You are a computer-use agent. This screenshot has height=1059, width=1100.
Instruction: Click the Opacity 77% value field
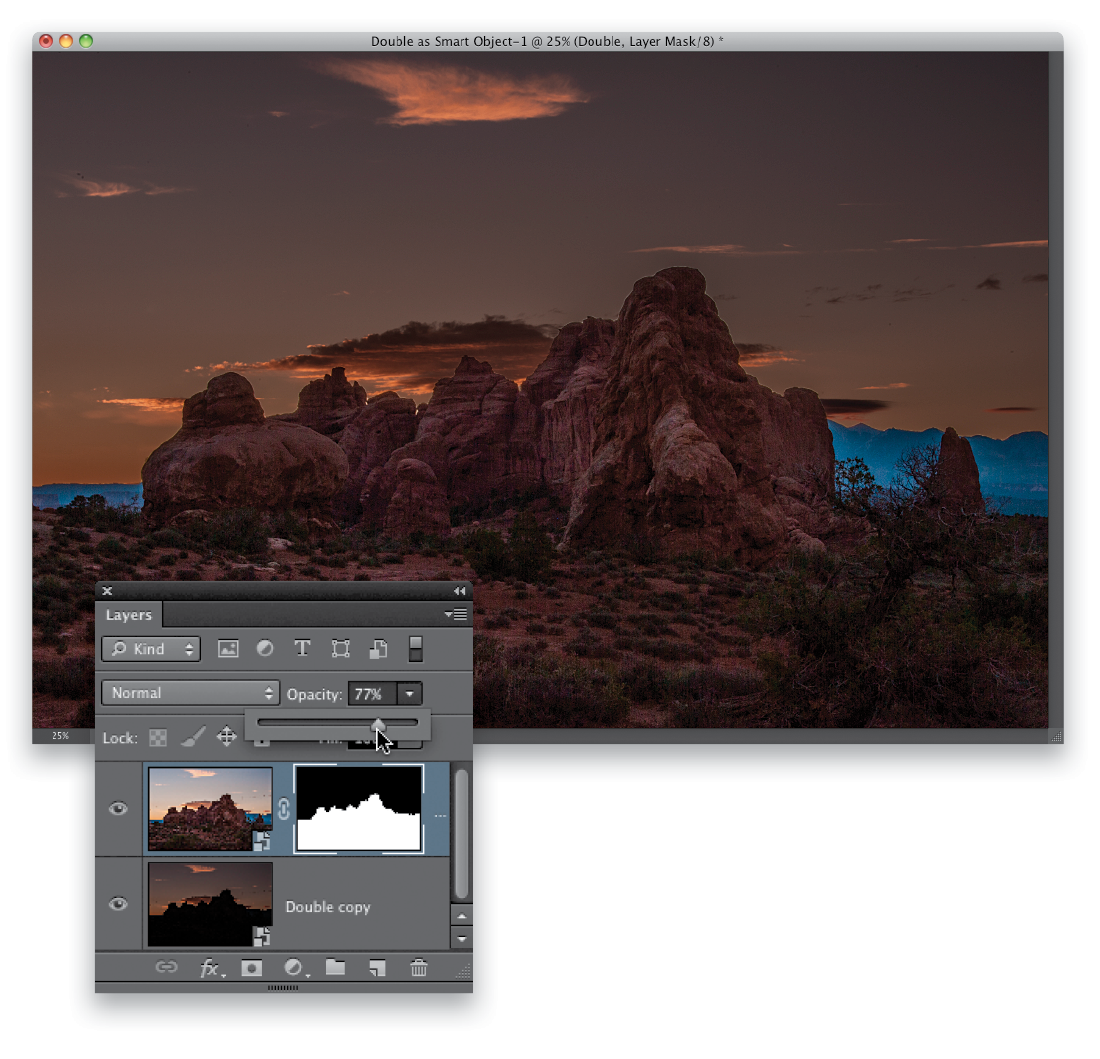click(372, 694)
